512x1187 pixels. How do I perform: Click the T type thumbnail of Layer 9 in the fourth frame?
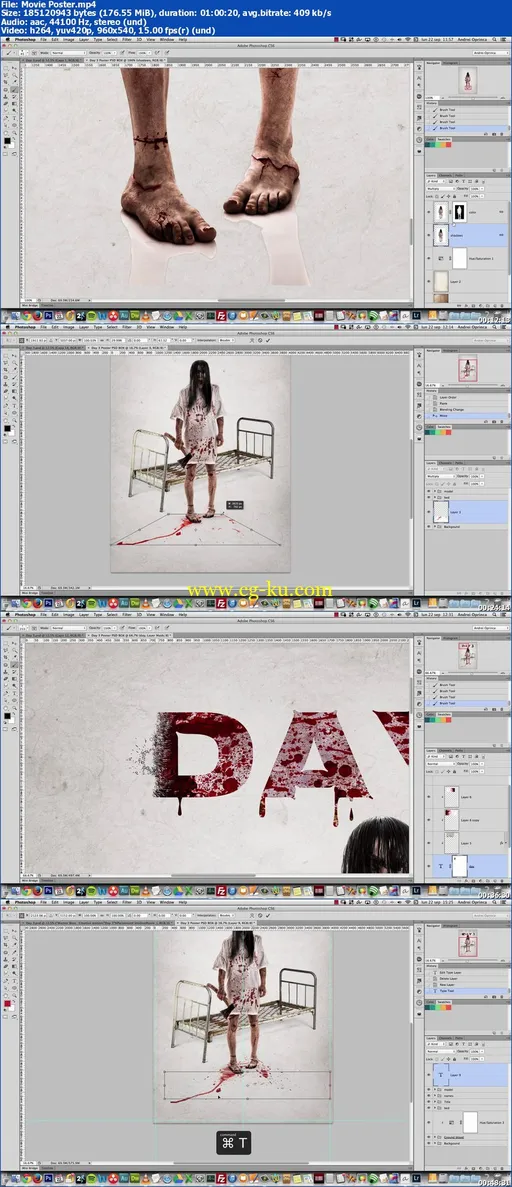coord(439,1075)
